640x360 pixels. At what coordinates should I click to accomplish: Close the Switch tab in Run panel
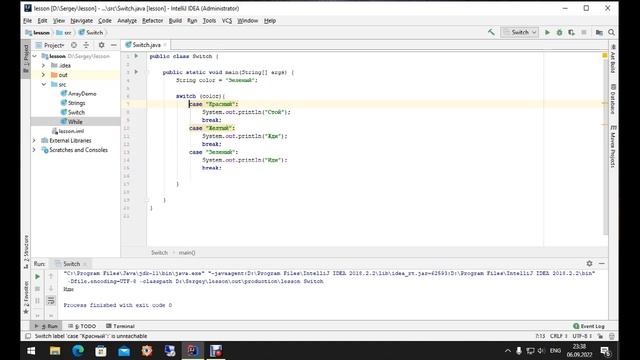point(85,264)
